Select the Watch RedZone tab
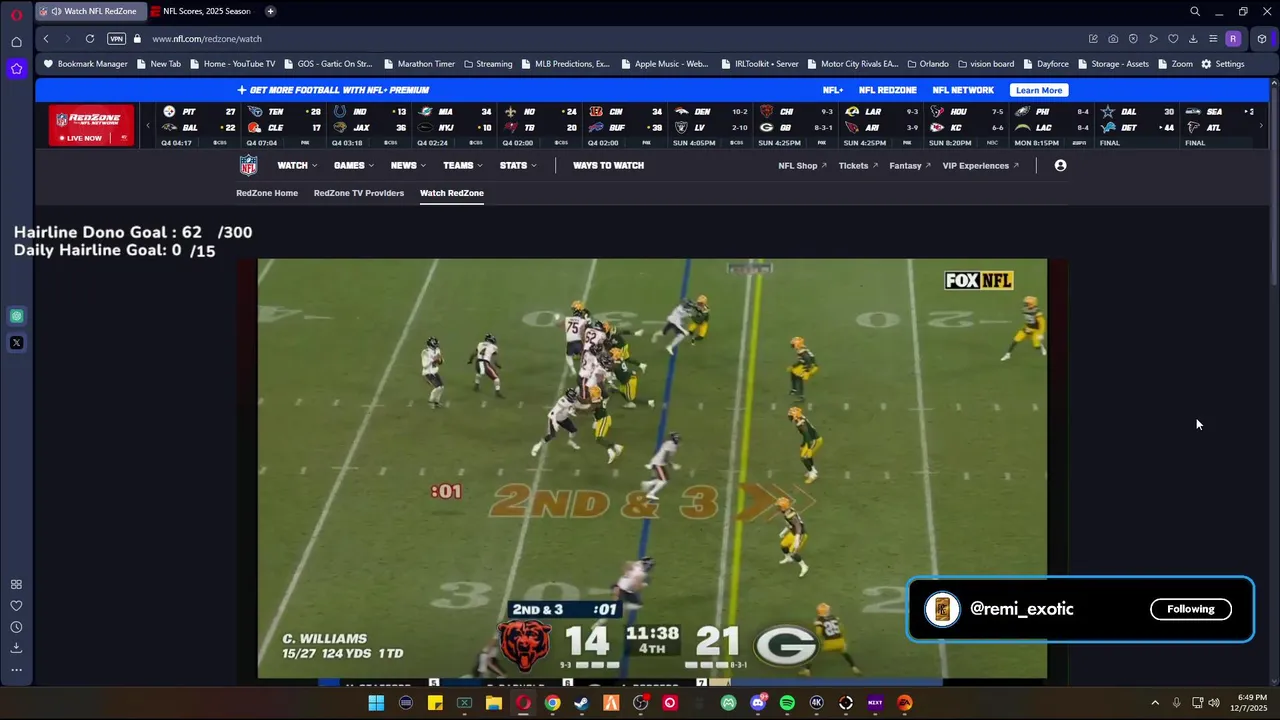The height and width of the screenshot is (720, 1280). click(x=452, y=193)
